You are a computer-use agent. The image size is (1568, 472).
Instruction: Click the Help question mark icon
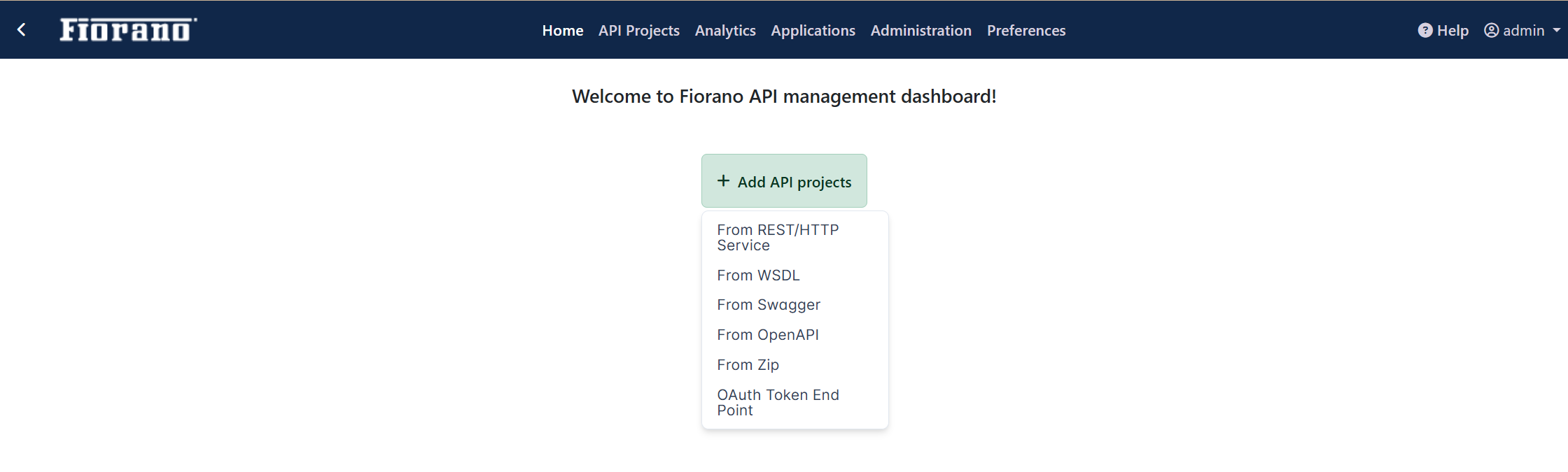click(x=1425, y=30)
